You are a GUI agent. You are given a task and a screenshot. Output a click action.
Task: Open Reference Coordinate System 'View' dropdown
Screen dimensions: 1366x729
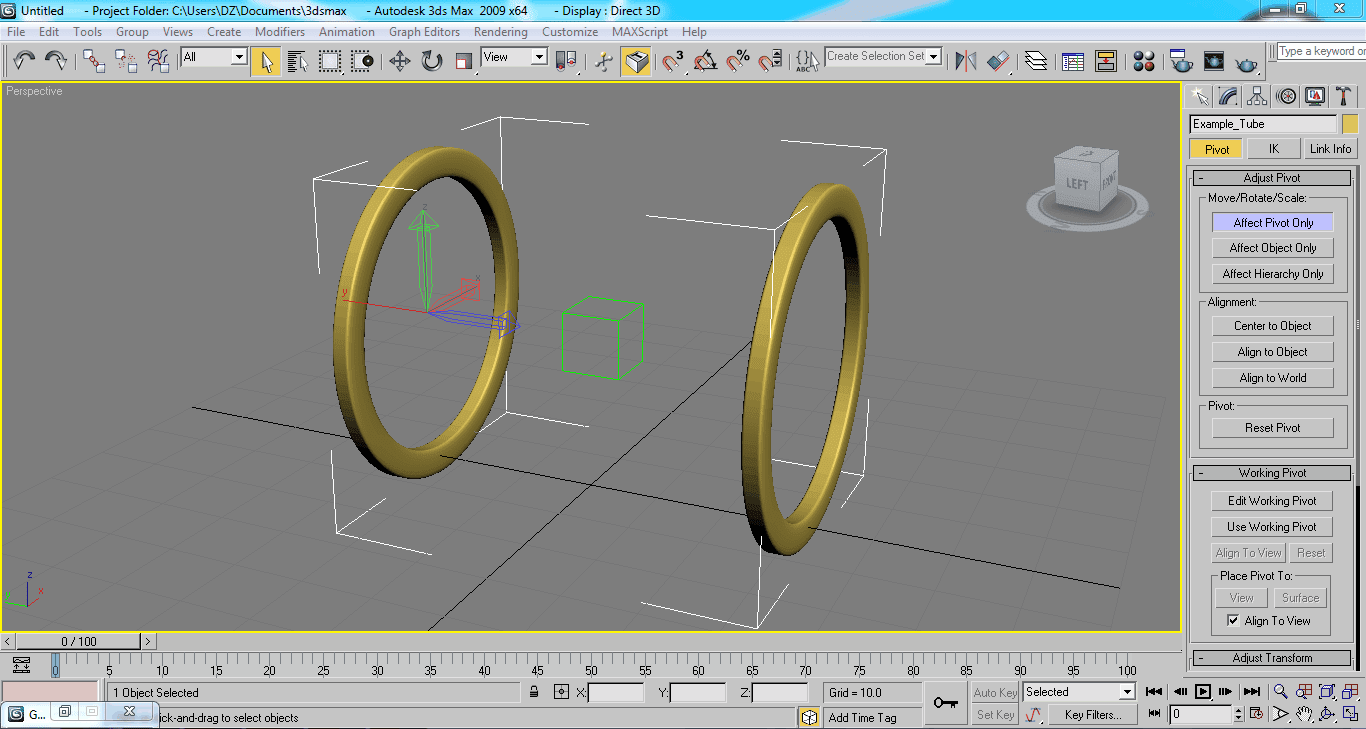pyautogui.click(x=514, y=57)
